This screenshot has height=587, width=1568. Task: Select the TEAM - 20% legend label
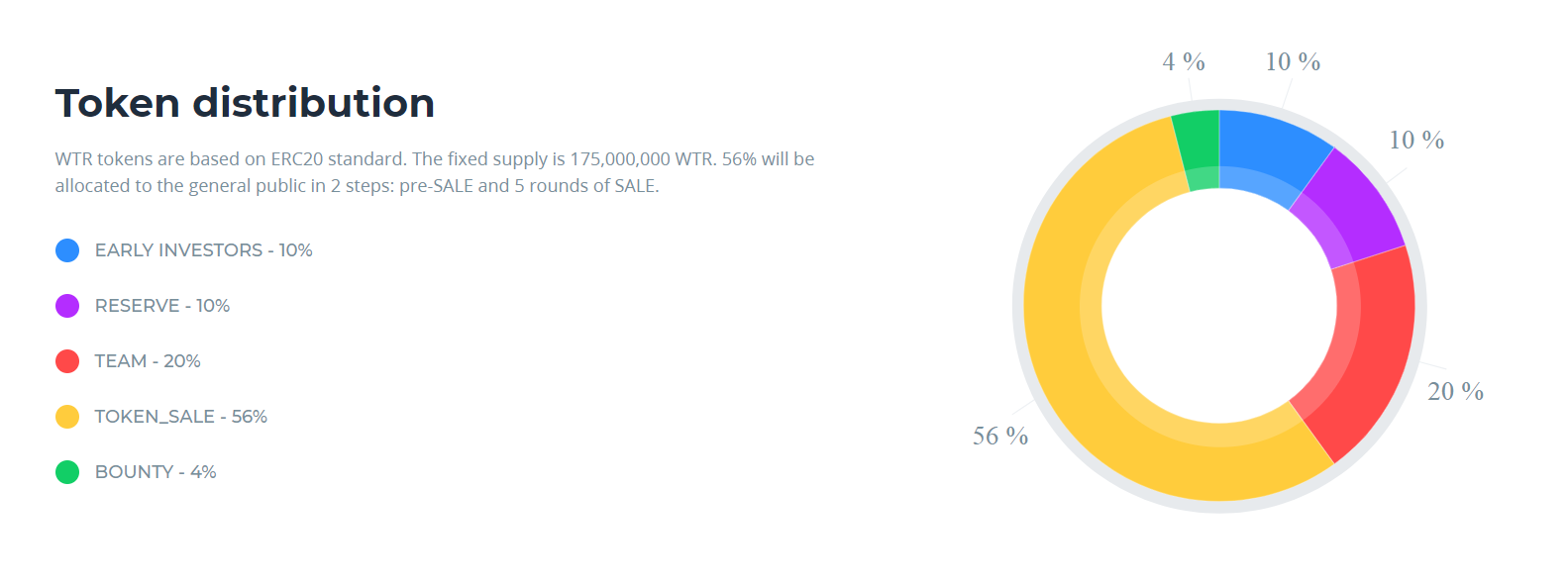tap(148, 361)
